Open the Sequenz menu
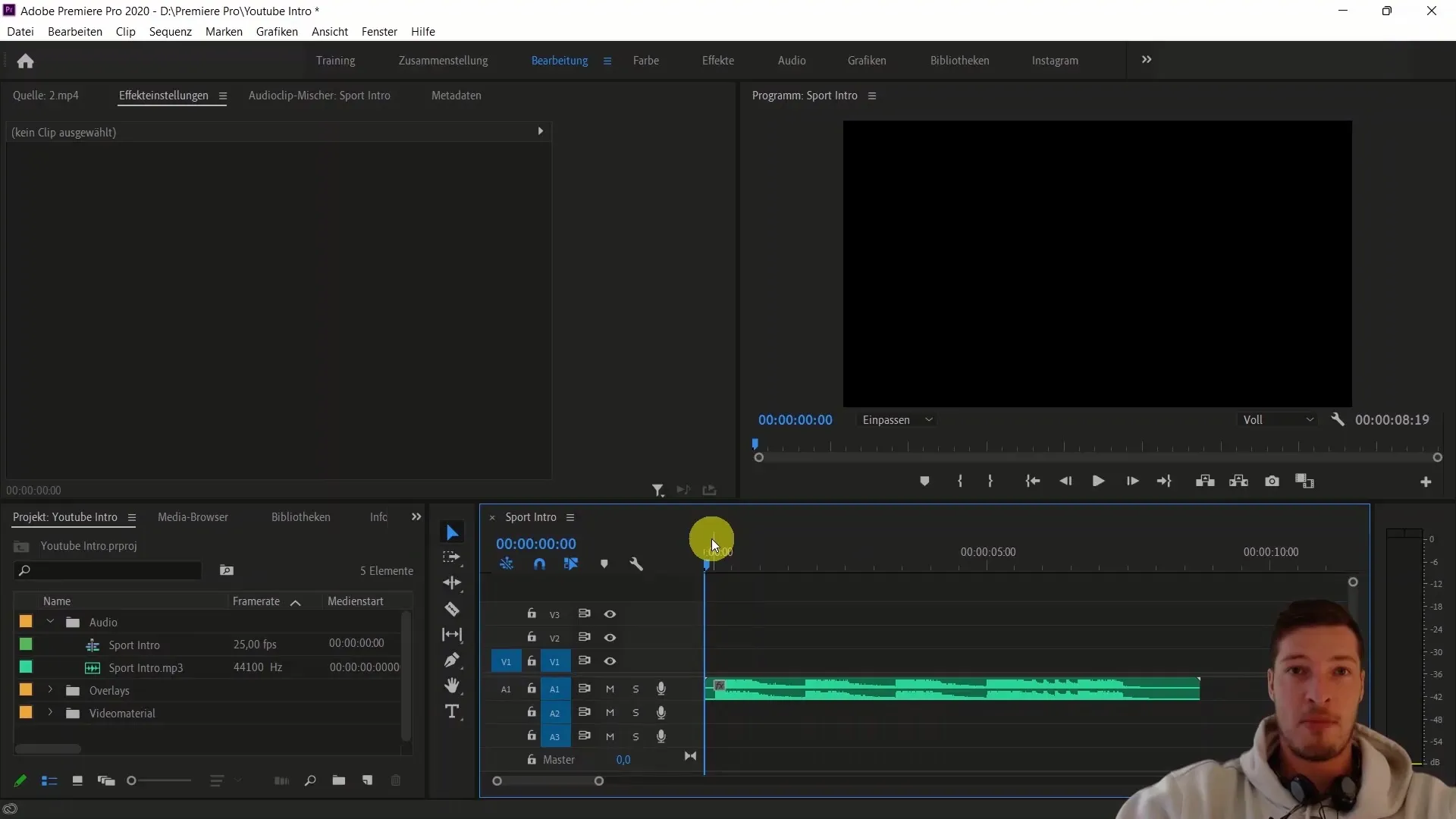 tap(171, 32)
